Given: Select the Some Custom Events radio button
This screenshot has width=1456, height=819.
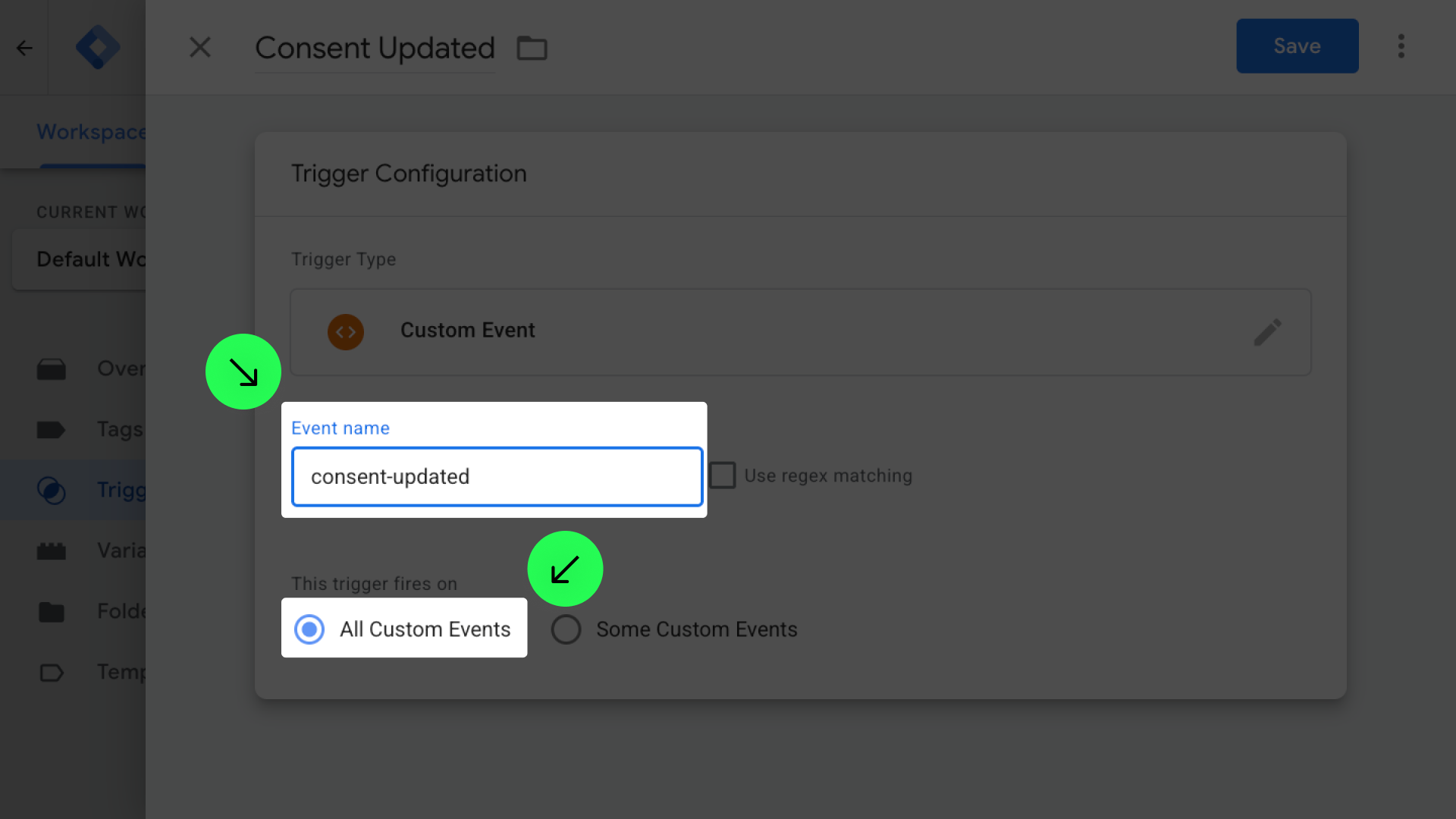Looking at the screenshot, I should [566, 629].
